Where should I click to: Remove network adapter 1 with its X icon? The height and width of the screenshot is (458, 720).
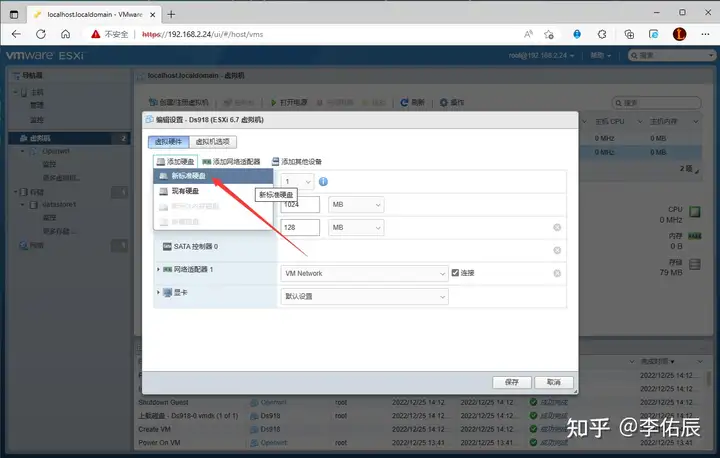(x=557, y=273)
